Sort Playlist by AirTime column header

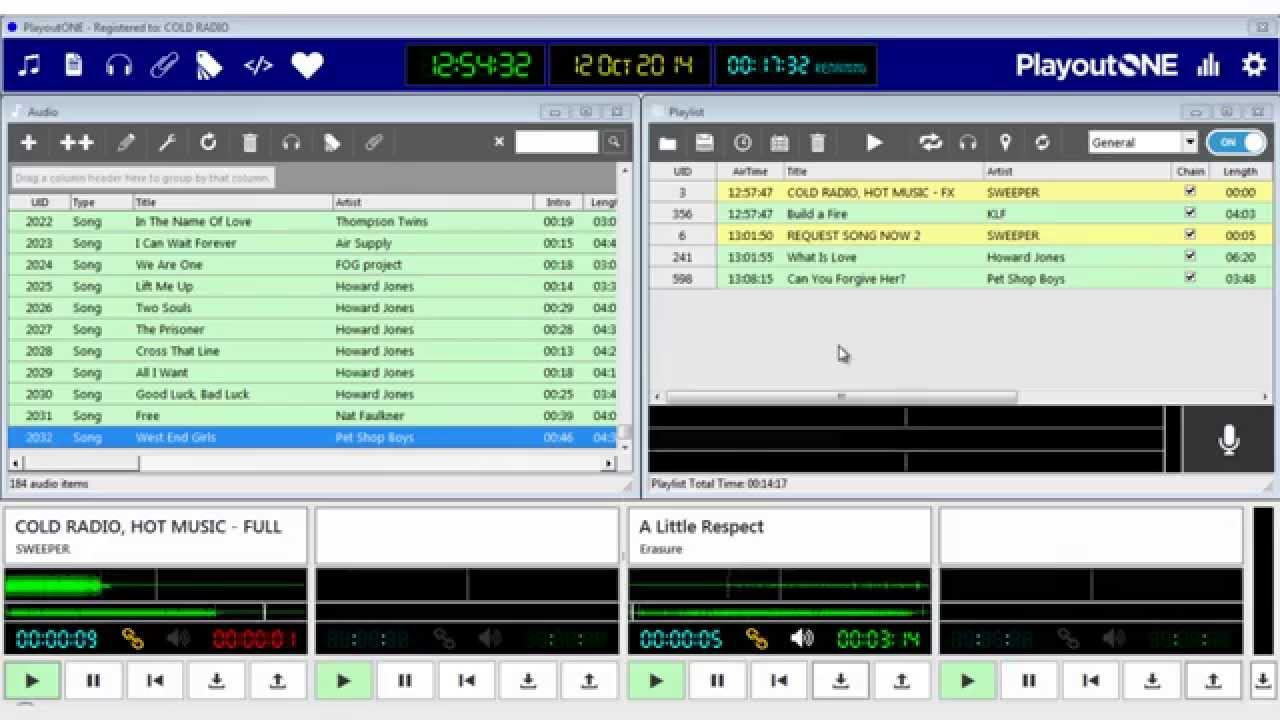750,172
